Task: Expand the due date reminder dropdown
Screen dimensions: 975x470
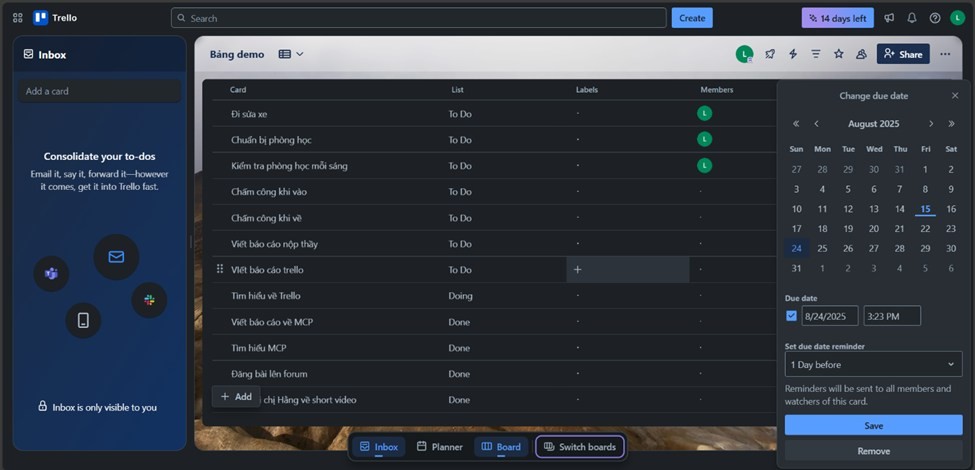Action: pyautogui.click(x=873, y=364)
